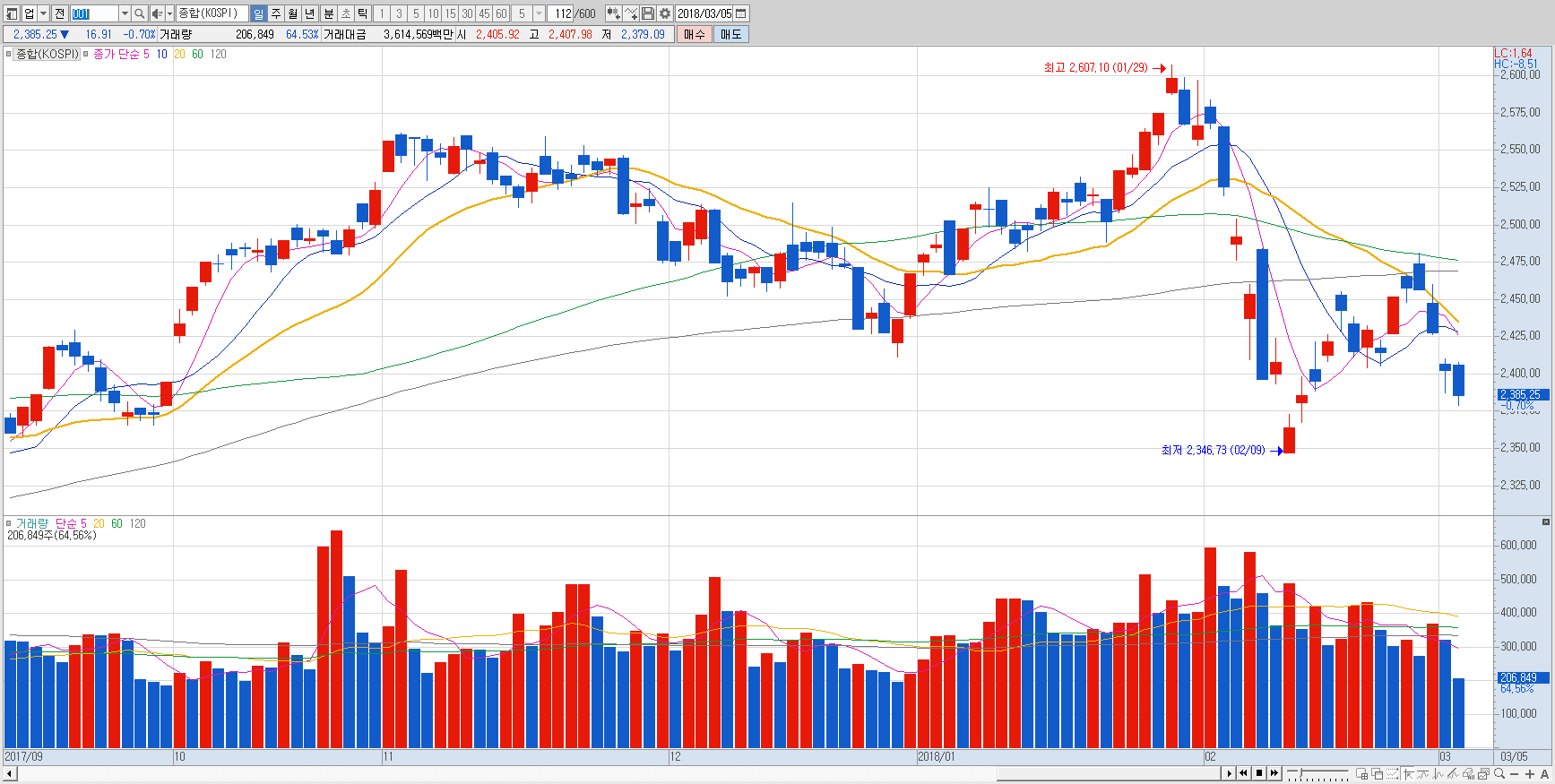The height and width of the screenshot is (784, 1555).
Task: Click the save chart diskette icon
Action: (x=648, y=13)
